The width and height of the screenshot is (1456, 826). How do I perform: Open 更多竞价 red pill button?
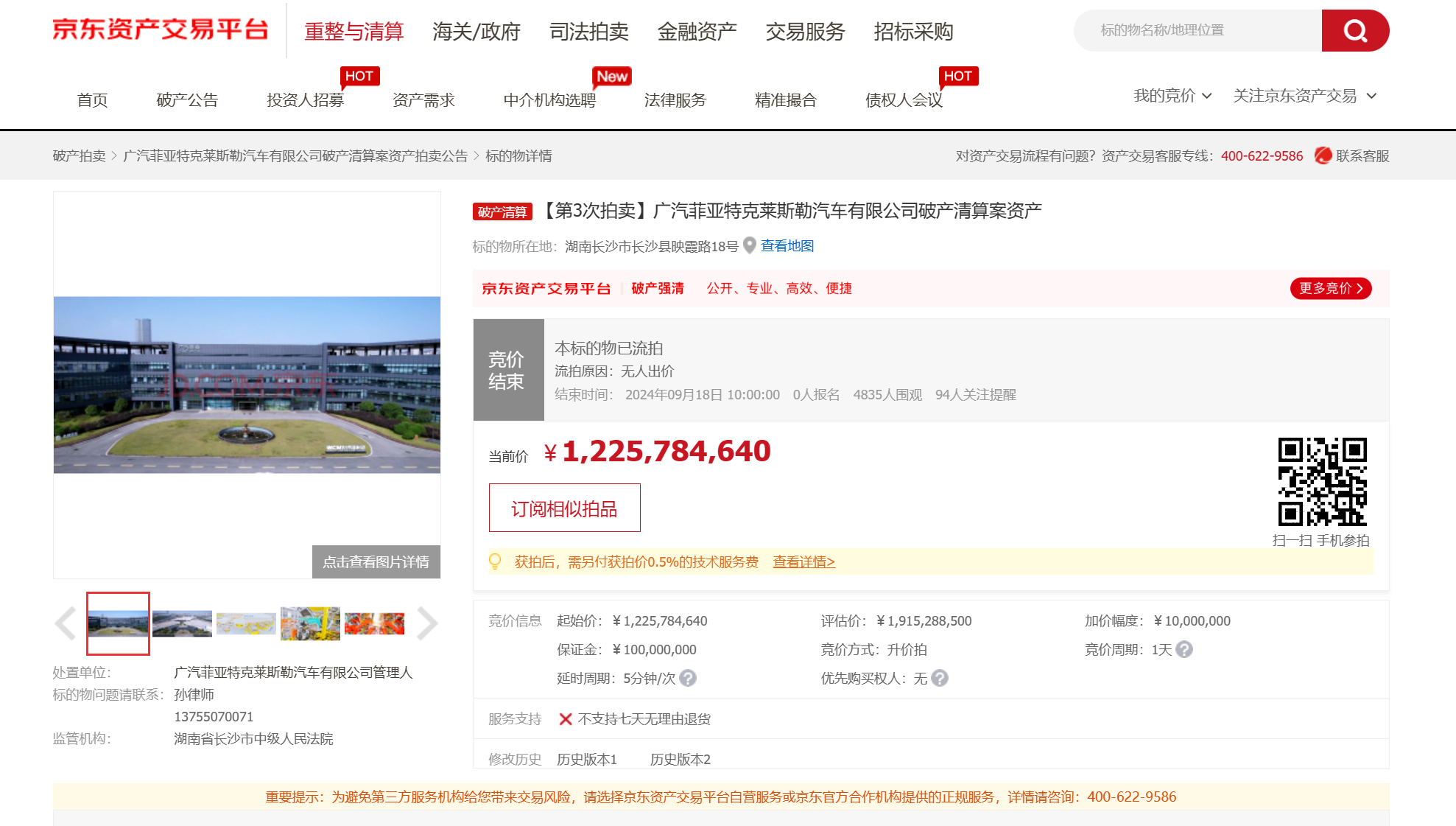click(x=1331, y=288)
